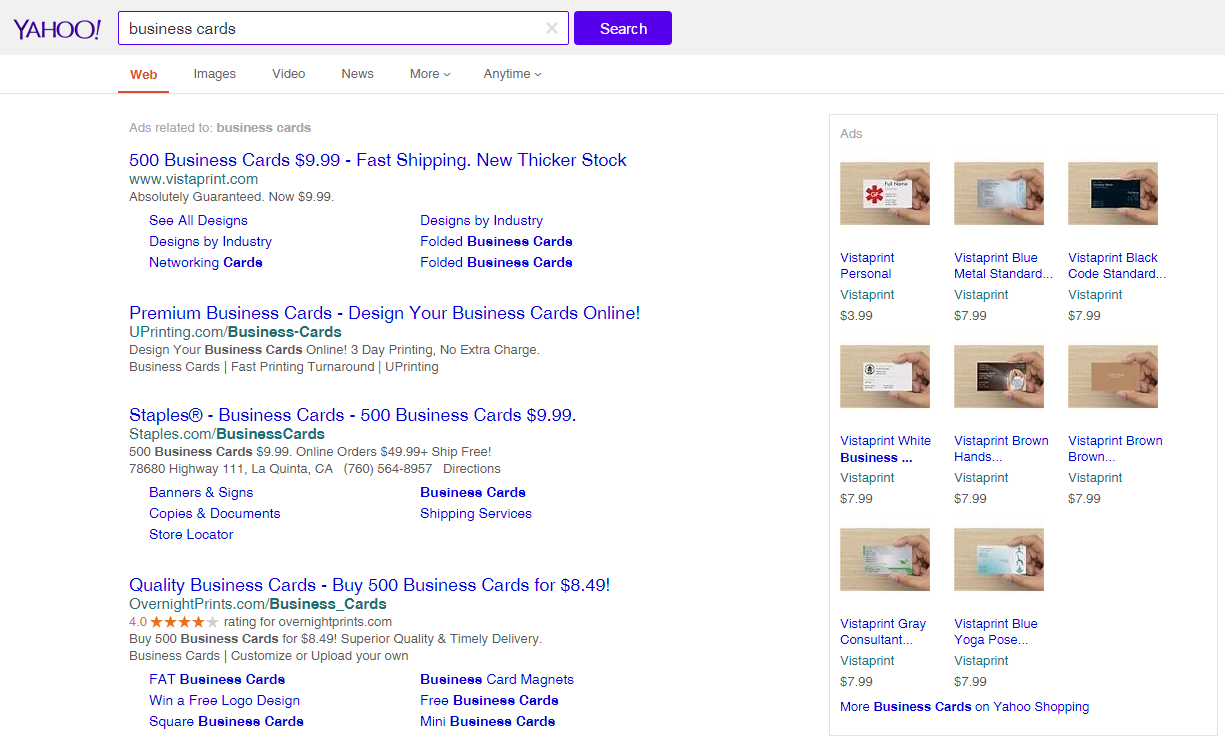
Task: Click the business cards search input field
Action: 330,28
